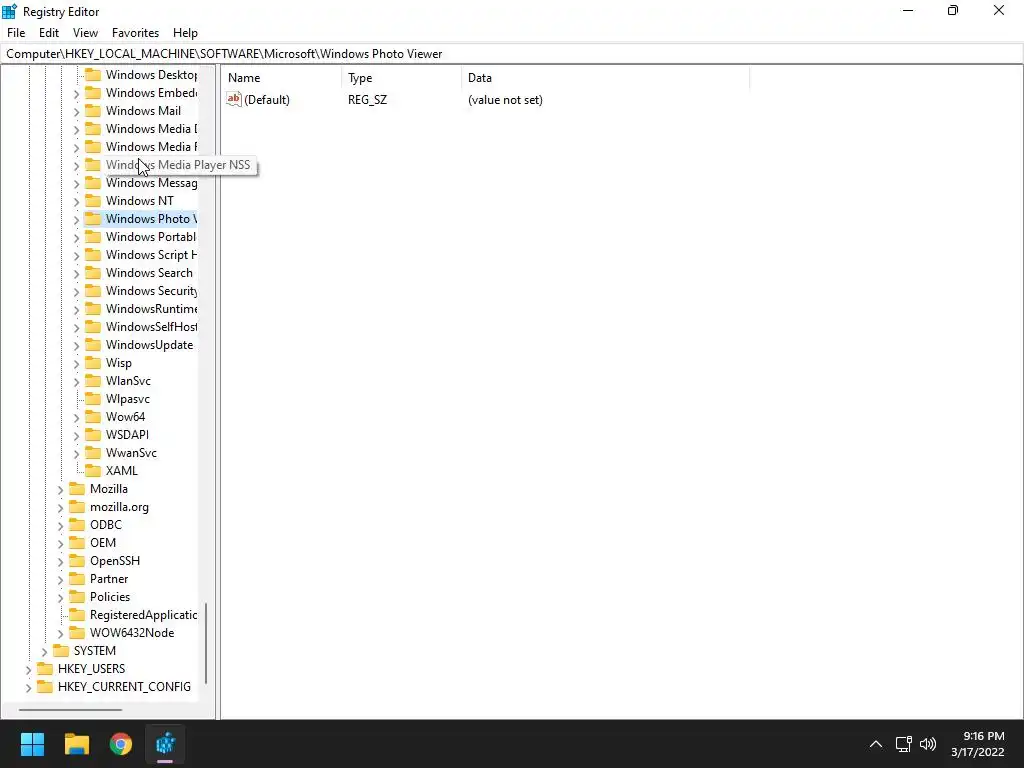Open the taskbar clock and date

click(978, 744)
